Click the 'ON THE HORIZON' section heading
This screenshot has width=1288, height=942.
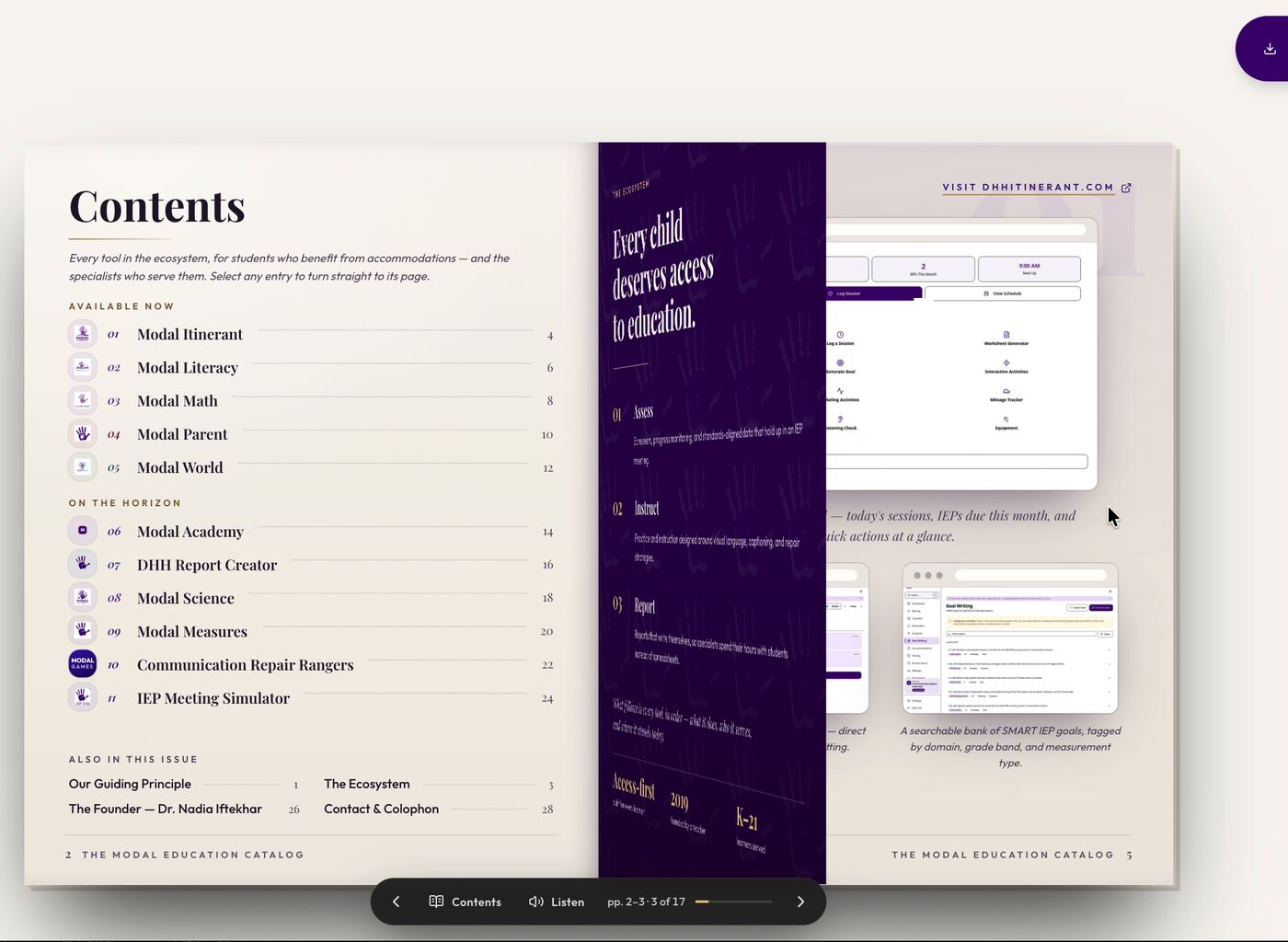[x=125, y=503]
